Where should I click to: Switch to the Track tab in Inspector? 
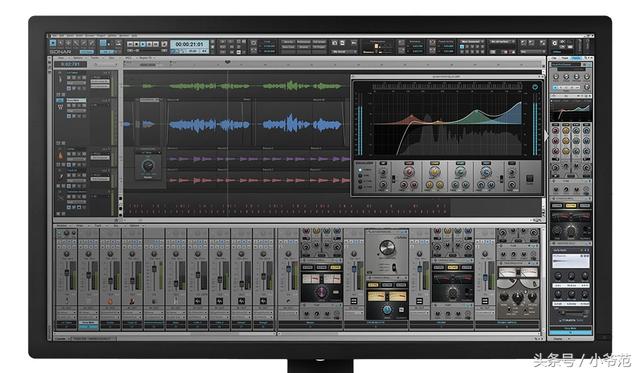(565, 58)
